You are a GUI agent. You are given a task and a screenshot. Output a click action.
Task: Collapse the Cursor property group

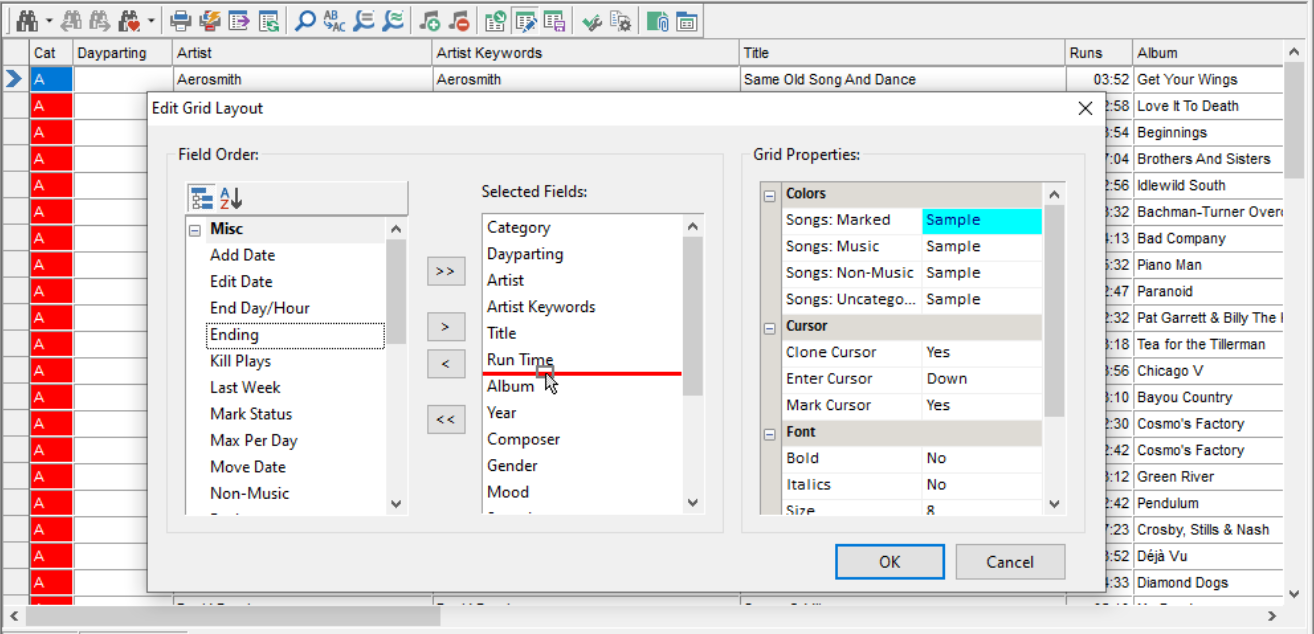point(770,327)
